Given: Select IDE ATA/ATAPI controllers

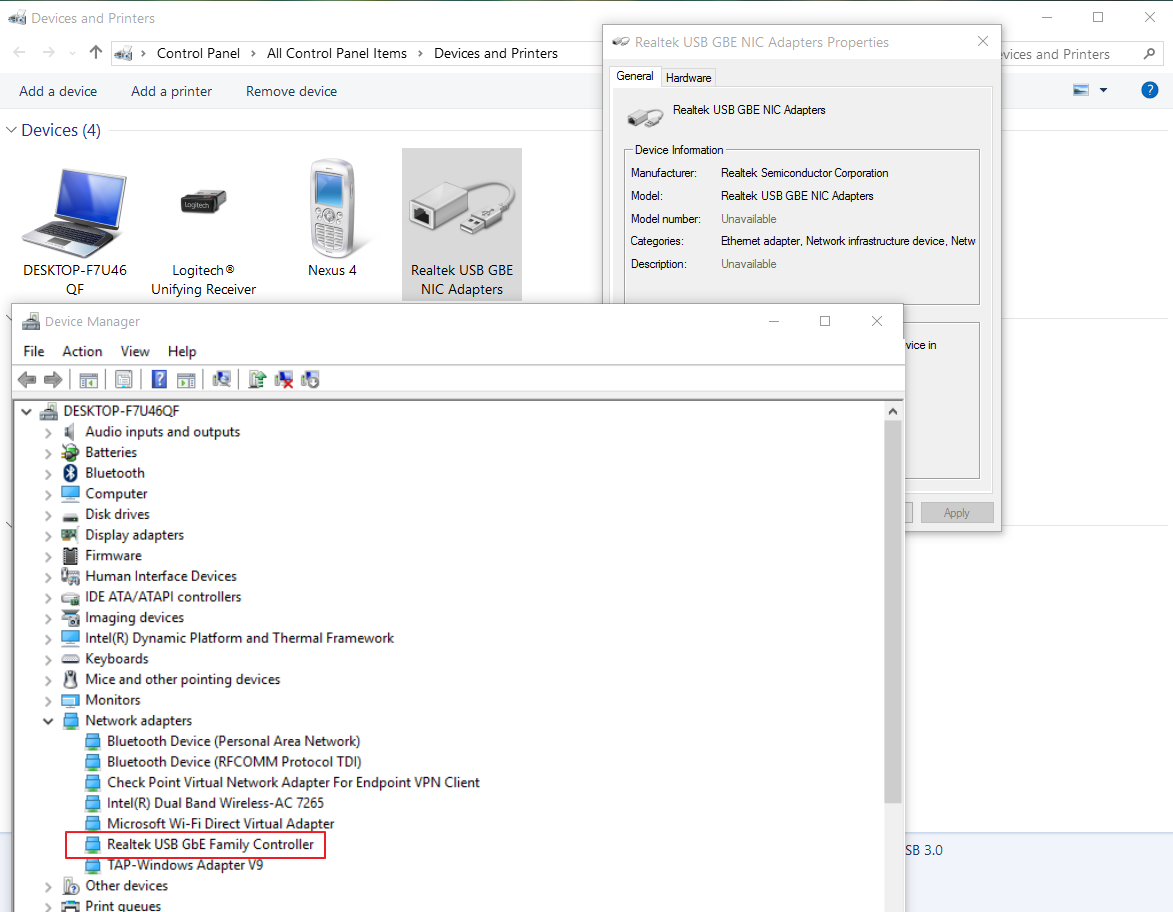Looking at the screenshot, I should click(x=163, y=597).
